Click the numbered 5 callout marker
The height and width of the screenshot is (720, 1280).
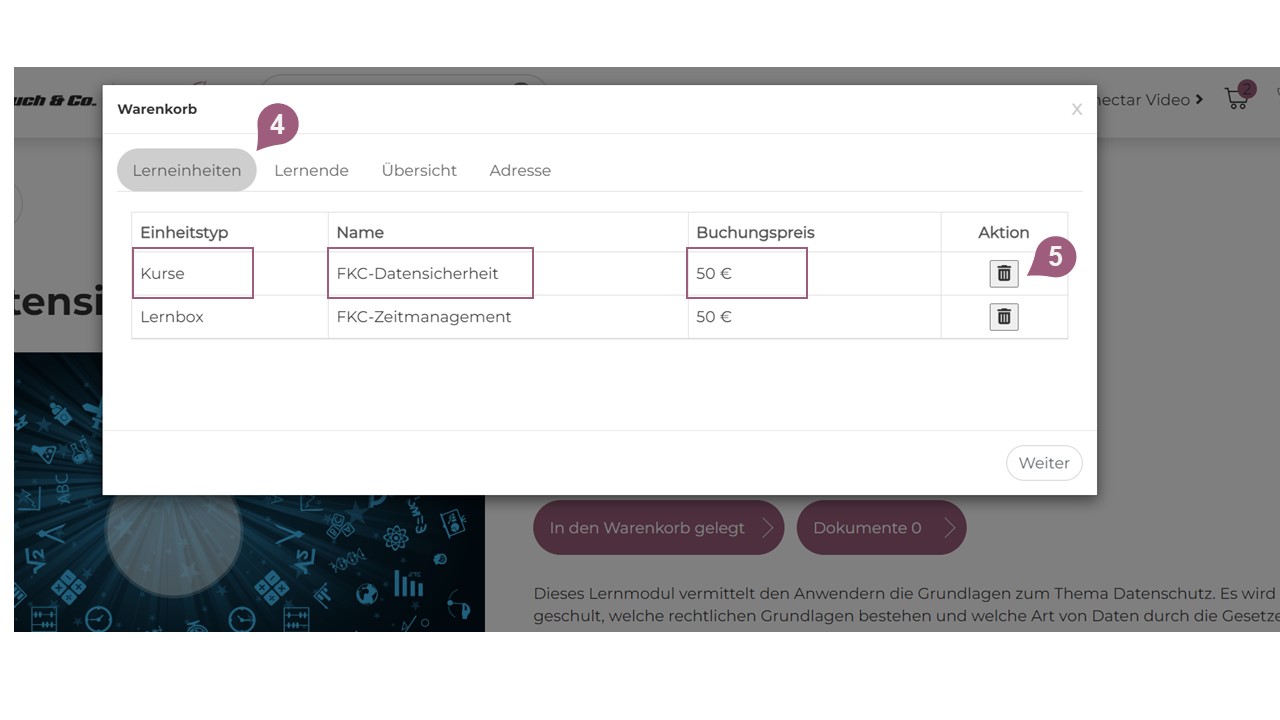coord(1054,257)
